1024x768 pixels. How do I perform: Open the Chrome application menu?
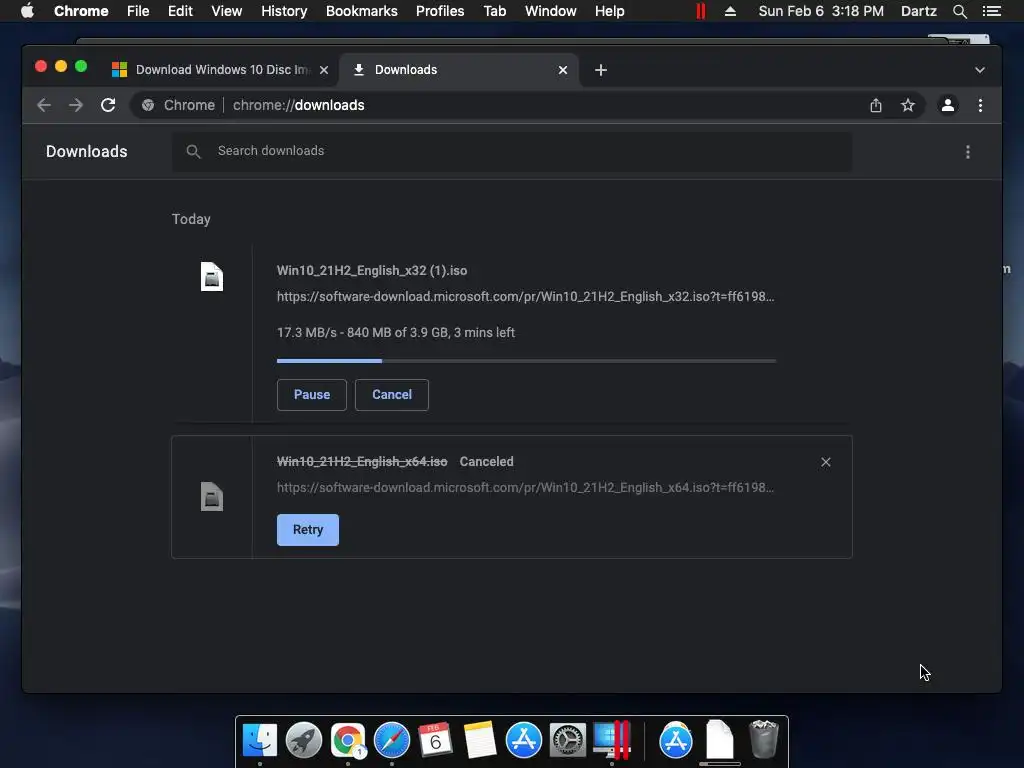(81, 11)
